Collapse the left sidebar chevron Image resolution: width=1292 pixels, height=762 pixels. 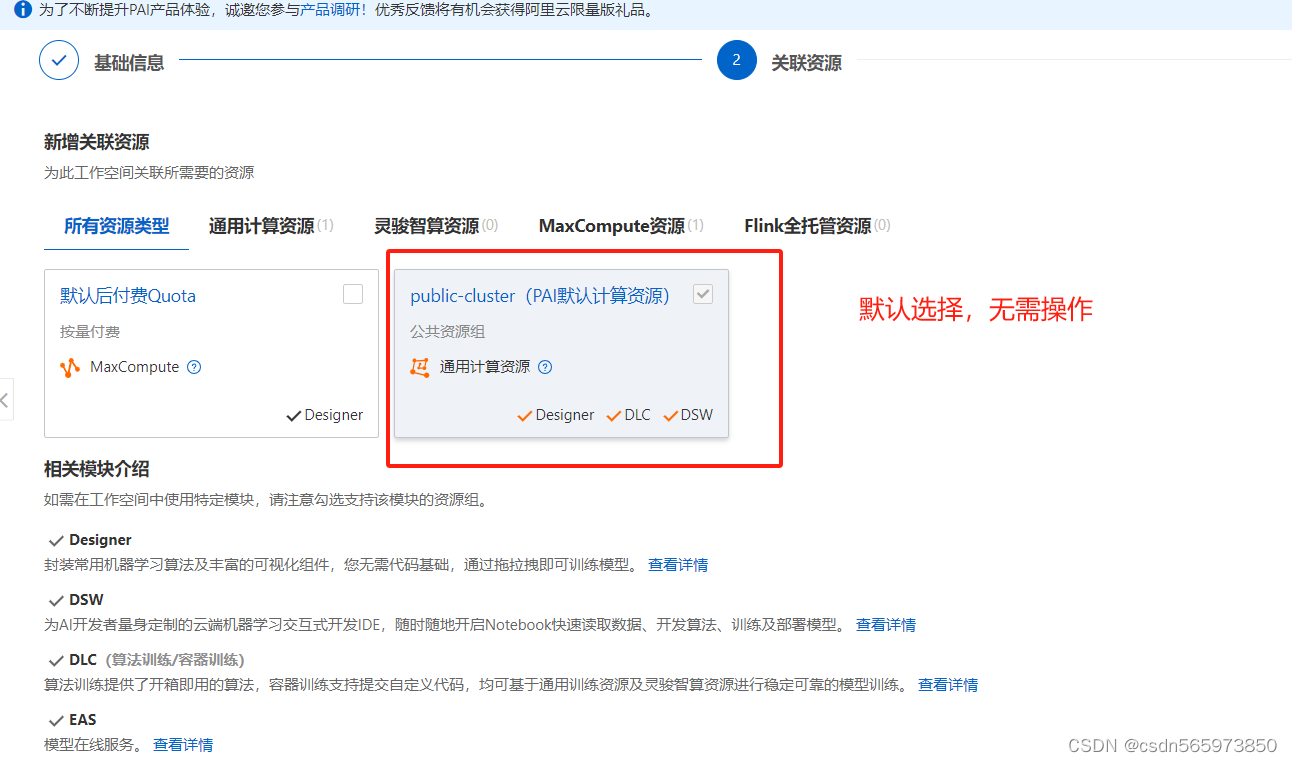pyautogui.click(x=6, y=400)
